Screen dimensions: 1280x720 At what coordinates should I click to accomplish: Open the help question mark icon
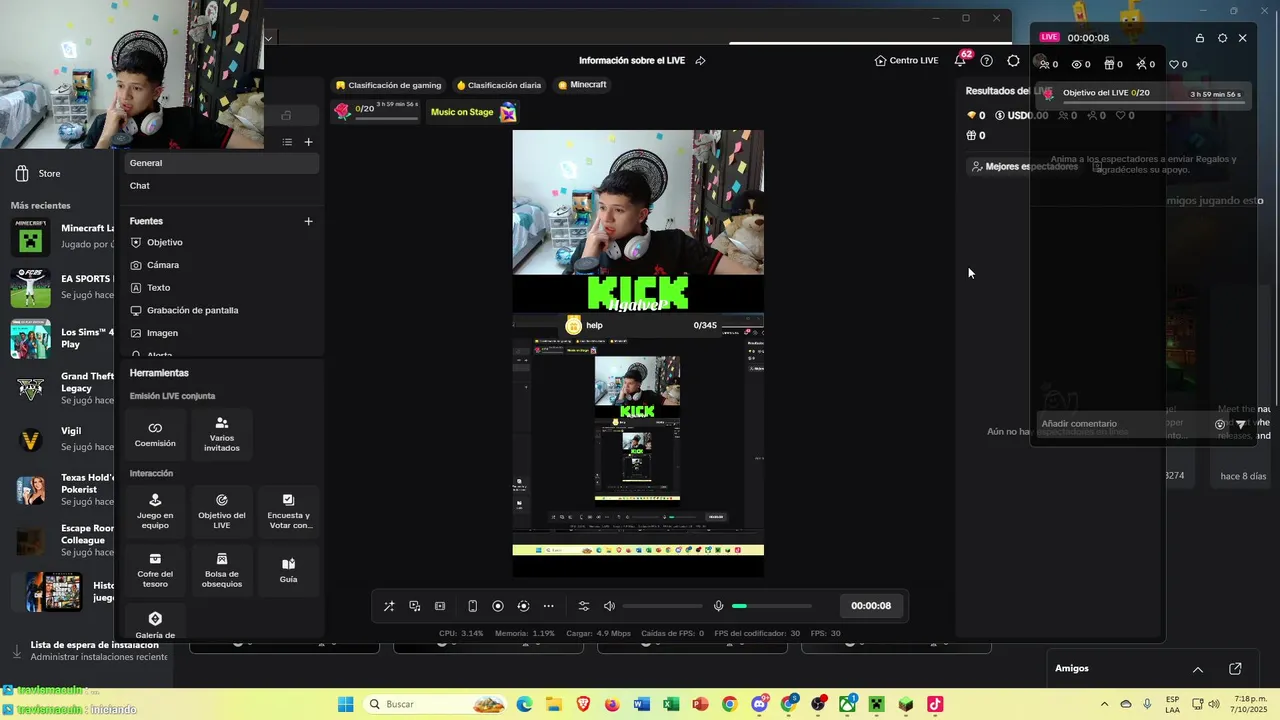click(x=986, y=61)
